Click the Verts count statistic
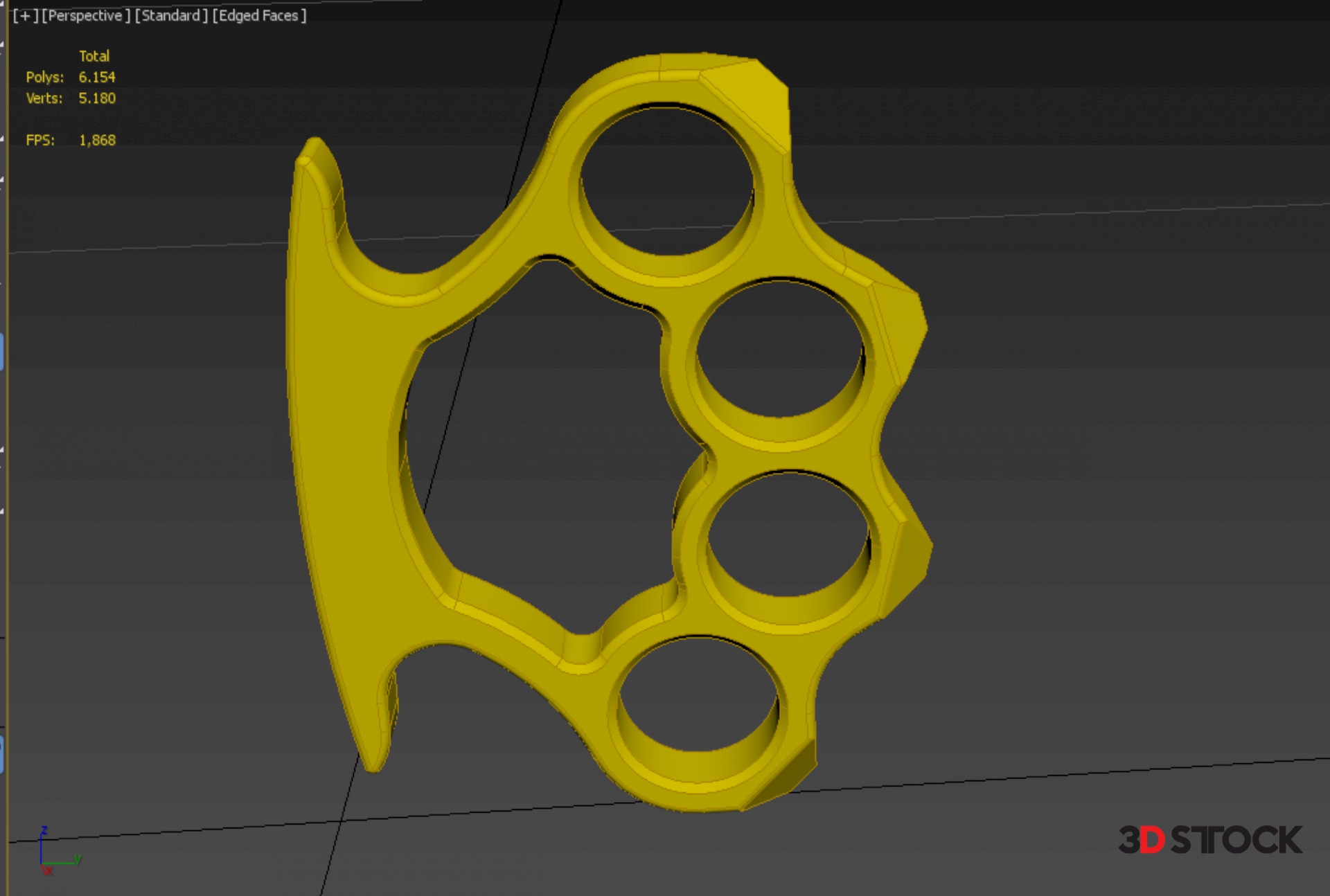The width and height of the screenshot is (1330, 896). [96, 98]
